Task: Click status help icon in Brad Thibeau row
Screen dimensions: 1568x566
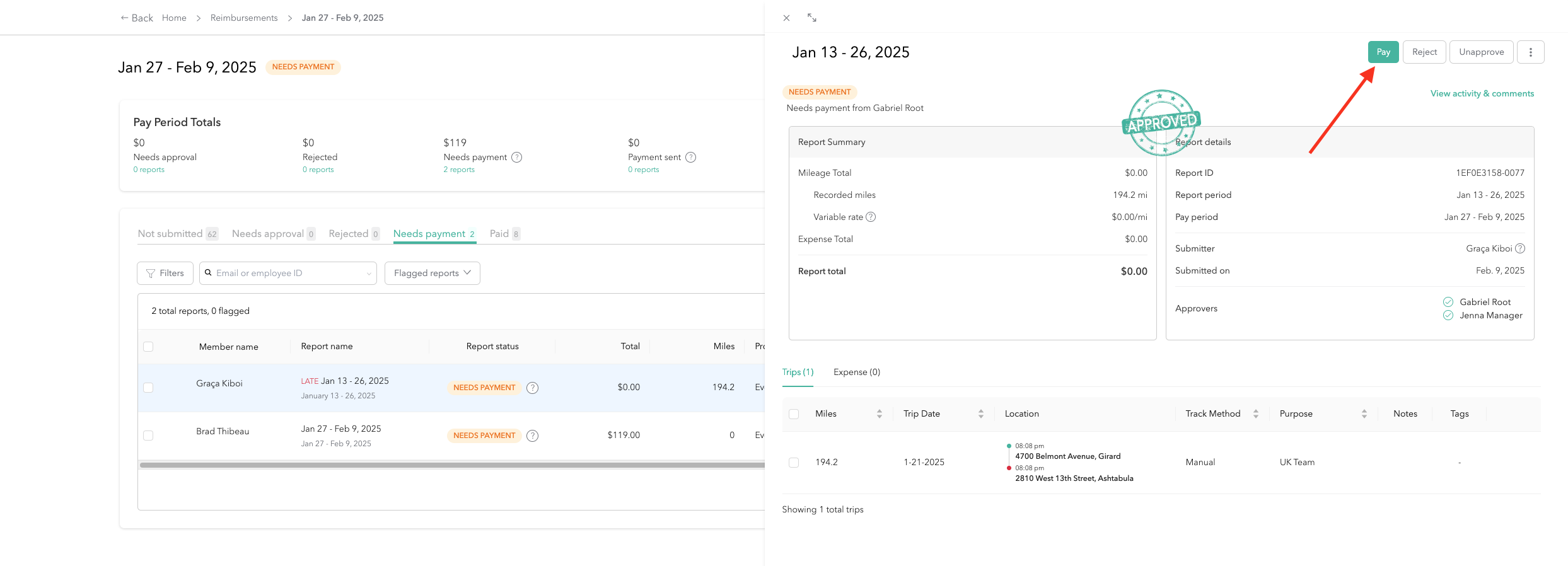Action: click(532, 436)
